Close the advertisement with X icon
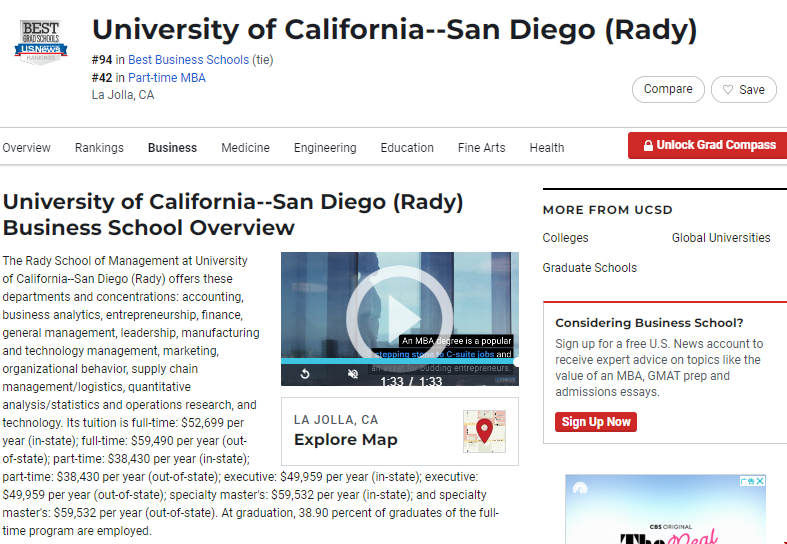 (760, 481)
